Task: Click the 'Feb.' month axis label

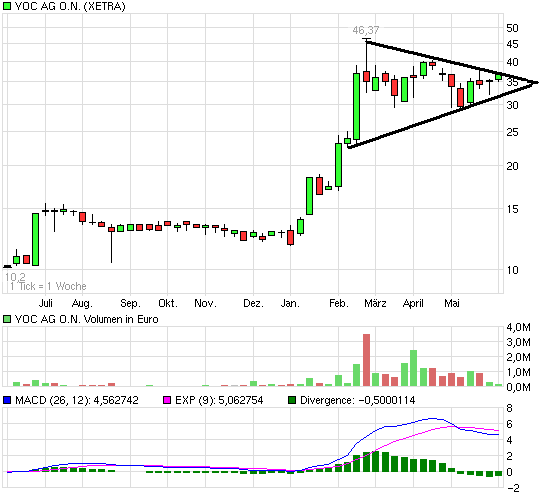Action: [x=339, y=303]
